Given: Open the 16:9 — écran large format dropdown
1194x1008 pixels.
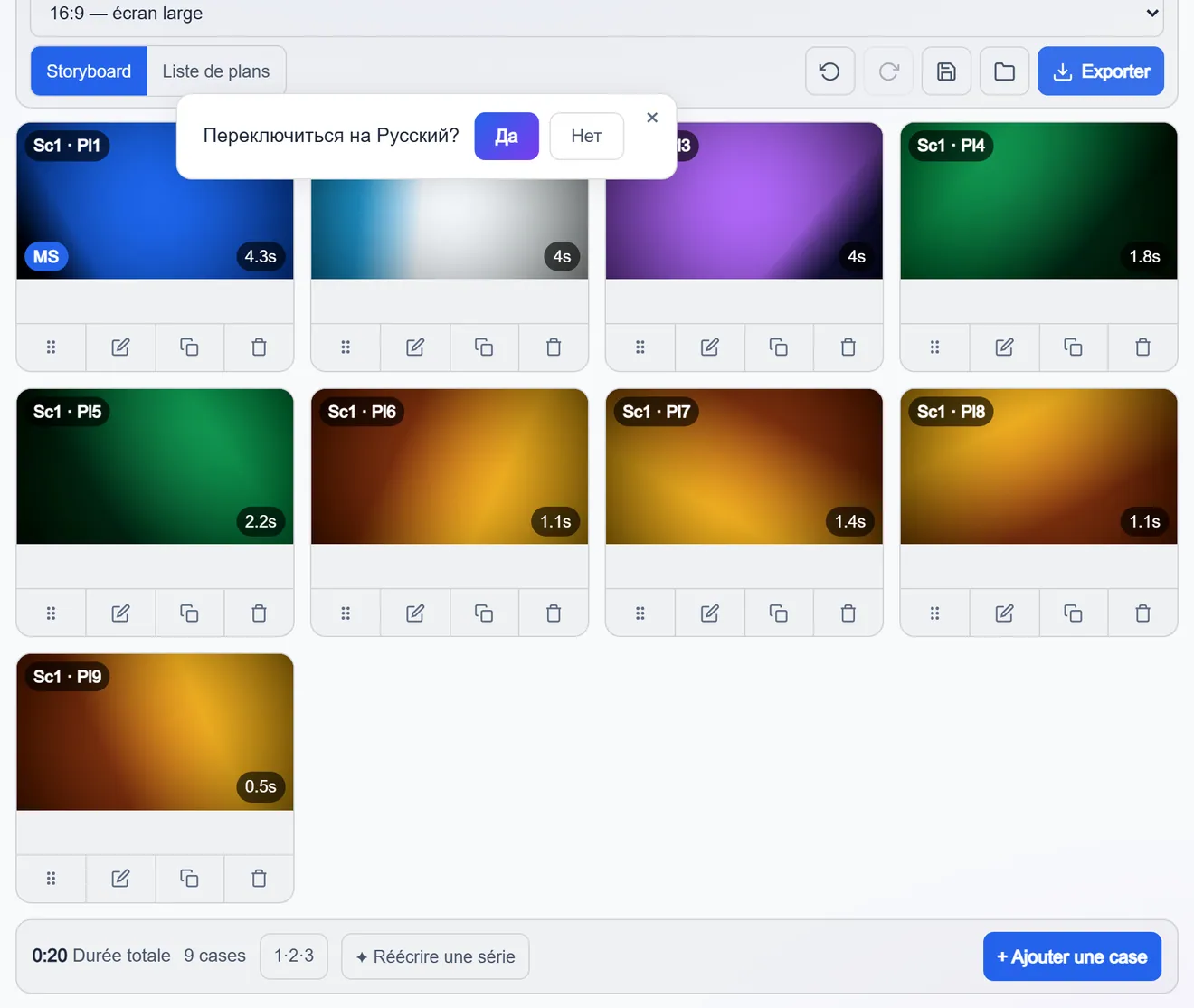Looking at the screenshot, I should [x=597, y=14].
